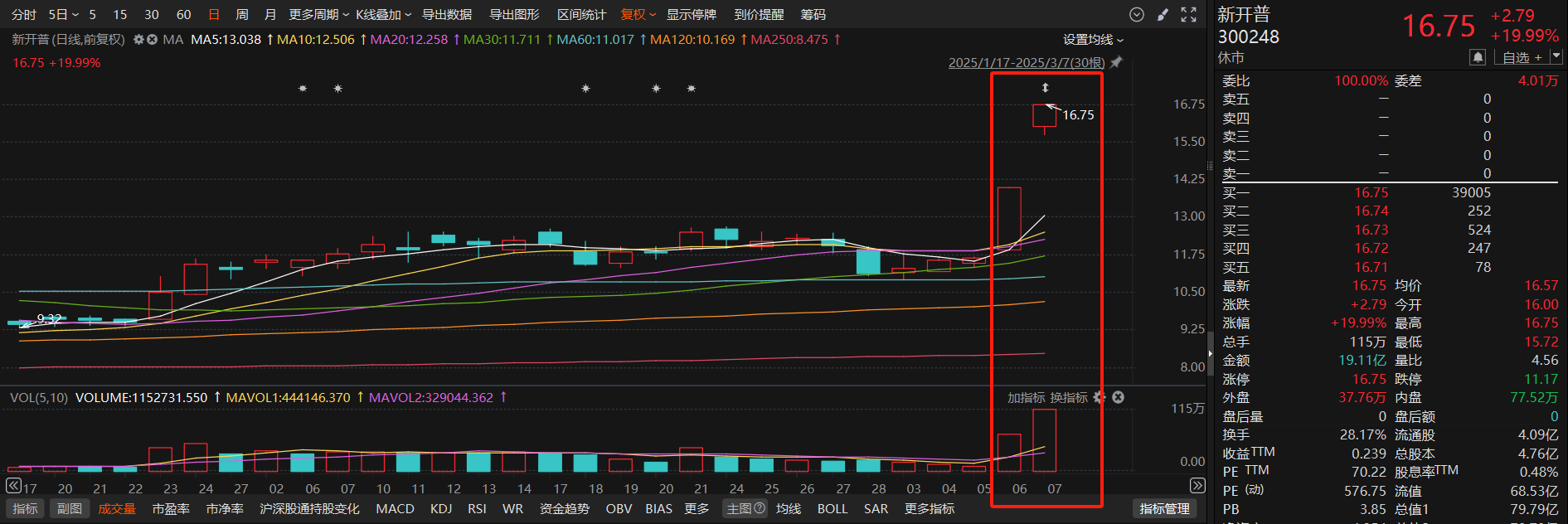Image resolution: width=1568 pixels, height=524 pixels.
Task: Click the 自选 + add to watchlist button
Action: tap(1522, 57)
